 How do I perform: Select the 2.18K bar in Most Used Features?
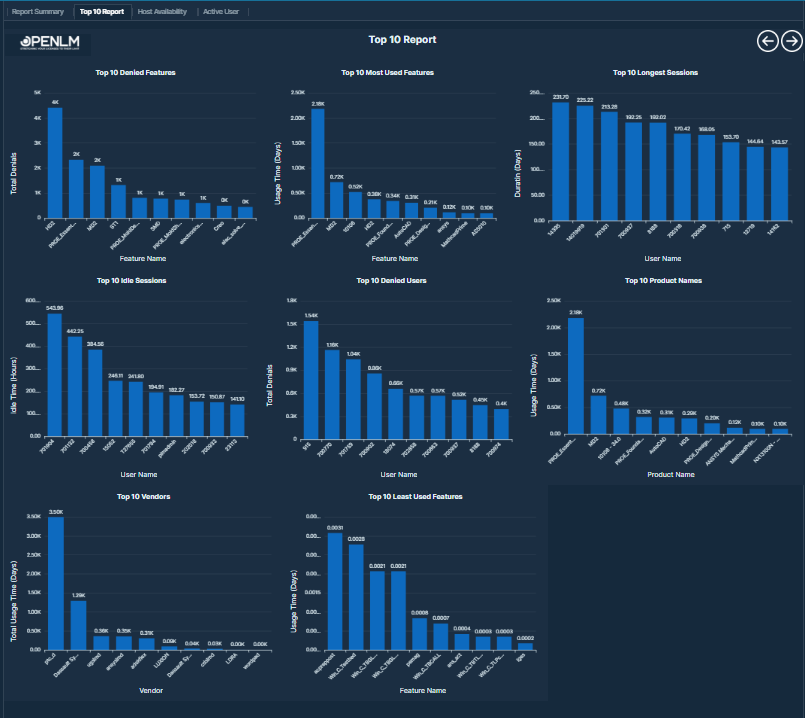point(317,162)
